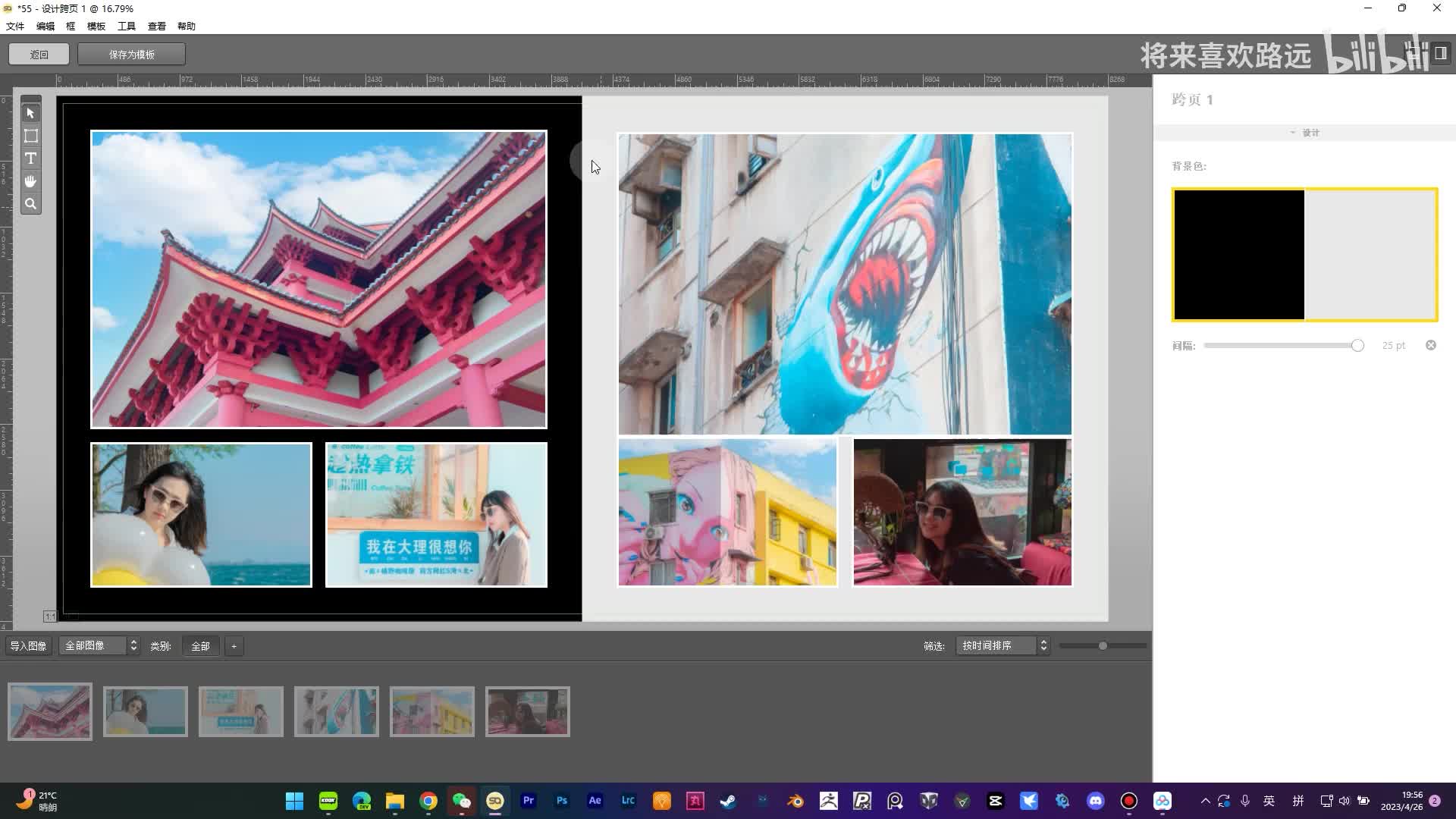
Task: Open the Premiere Pro taskbar icon
Action: (x=529, y=801)
